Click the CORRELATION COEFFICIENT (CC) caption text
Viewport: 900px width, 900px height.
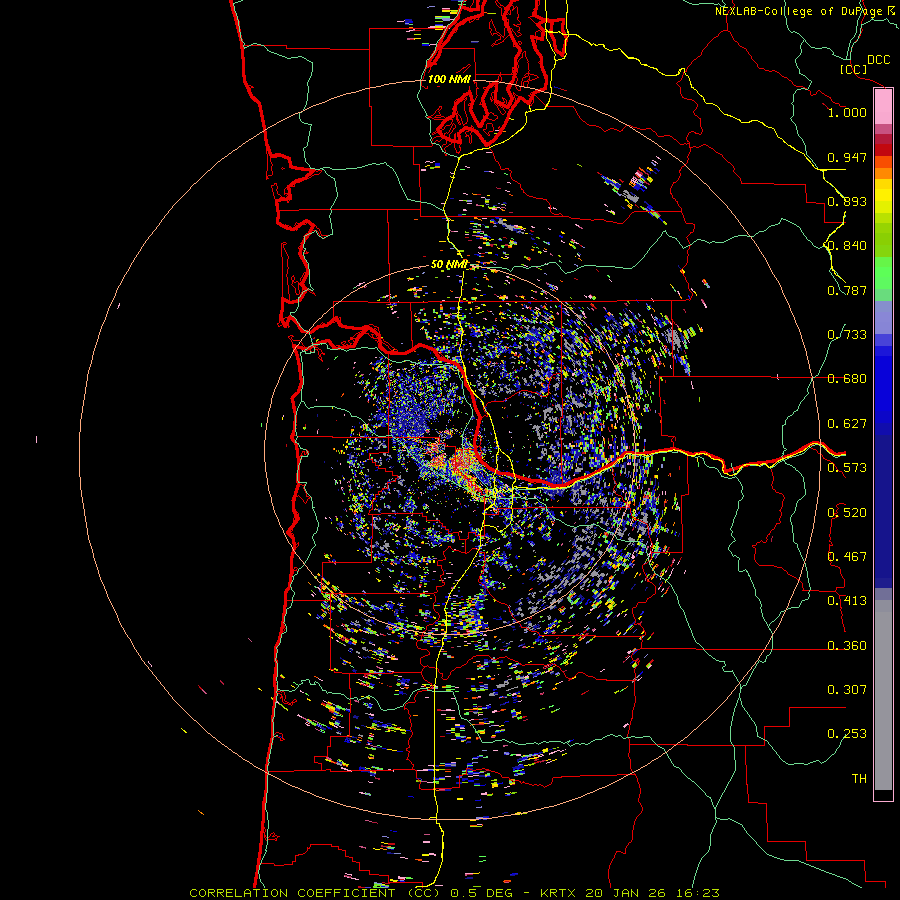[315, 893]
